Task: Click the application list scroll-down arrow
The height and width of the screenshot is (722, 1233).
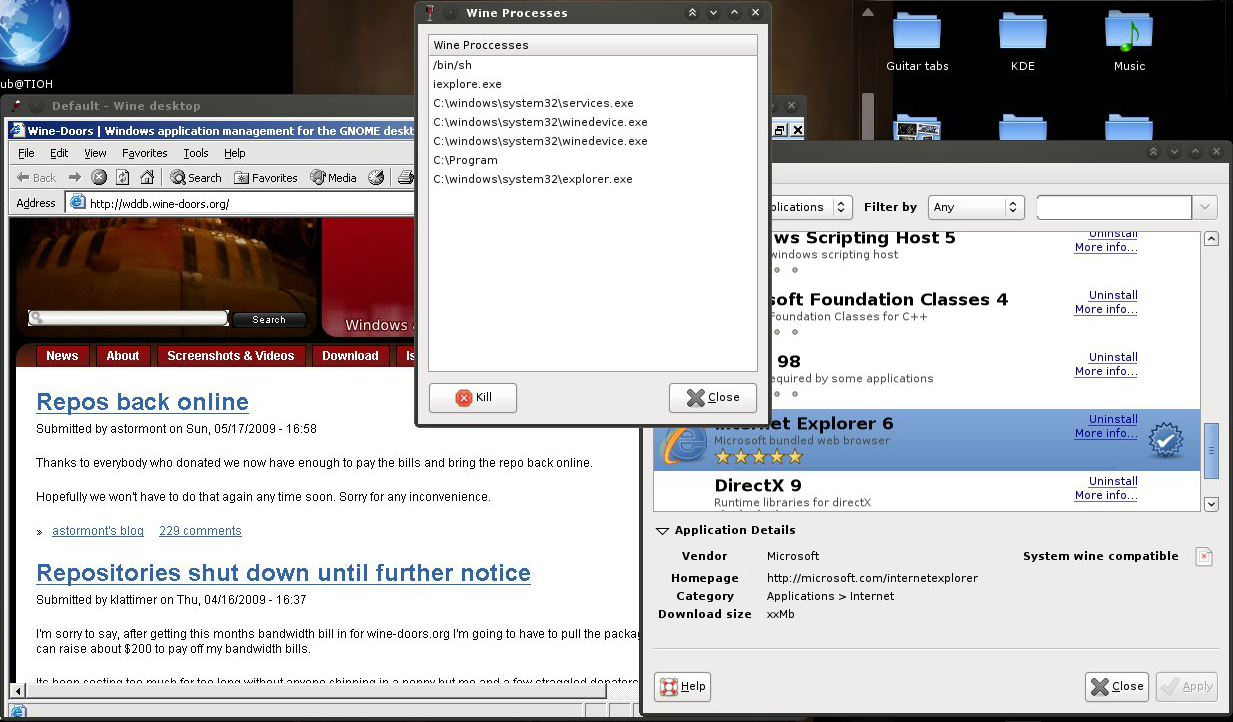Action: pos(1211,504)
